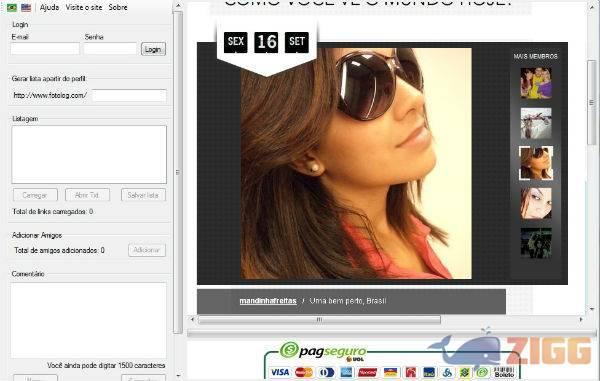Click the left panel scrollbar down arrow
The image size is (600, 381).
point(178,376)
